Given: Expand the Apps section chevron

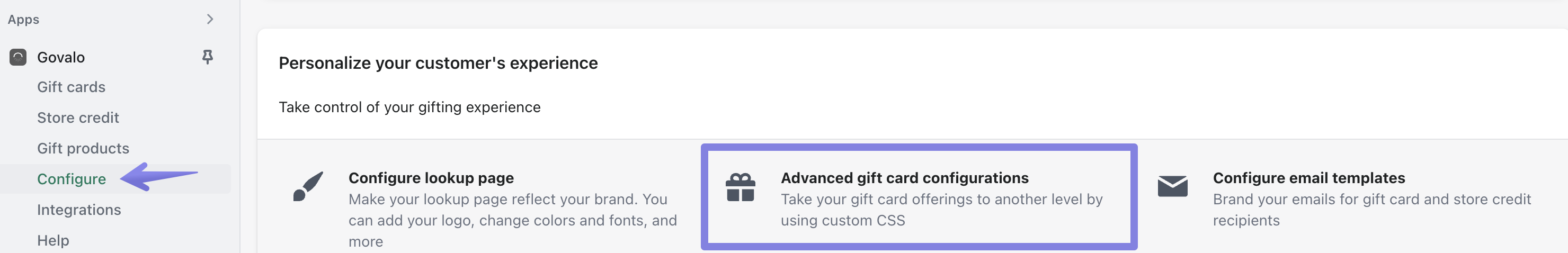Looking at the screenshot, I should 210,20.
